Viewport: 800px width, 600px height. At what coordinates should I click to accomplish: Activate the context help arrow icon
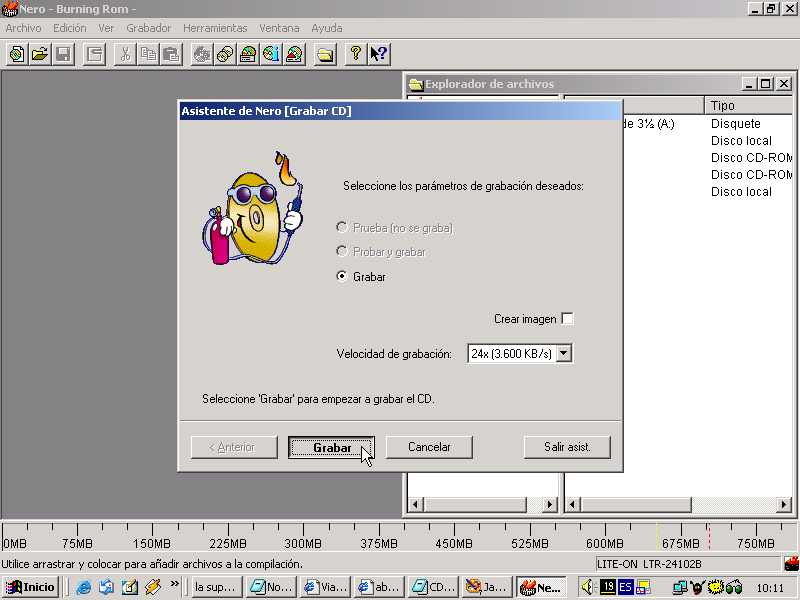(x=378, y=54)
